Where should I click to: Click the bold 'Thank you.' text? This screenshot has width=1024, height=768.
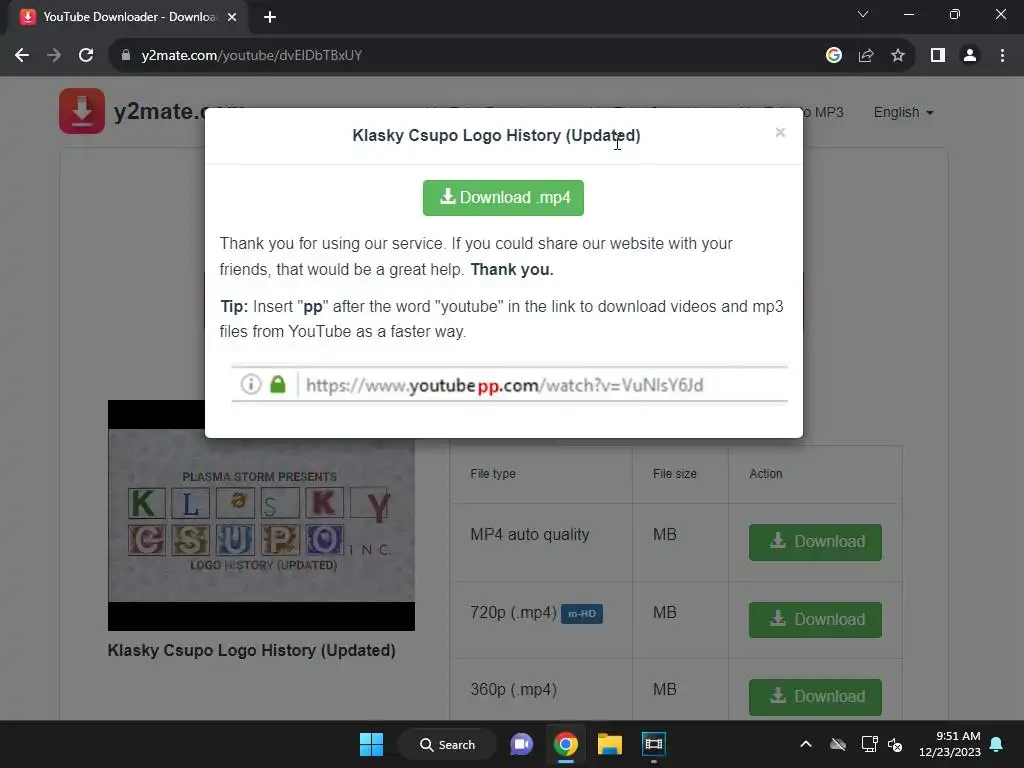pyautogui.click(x=512, y=270)
